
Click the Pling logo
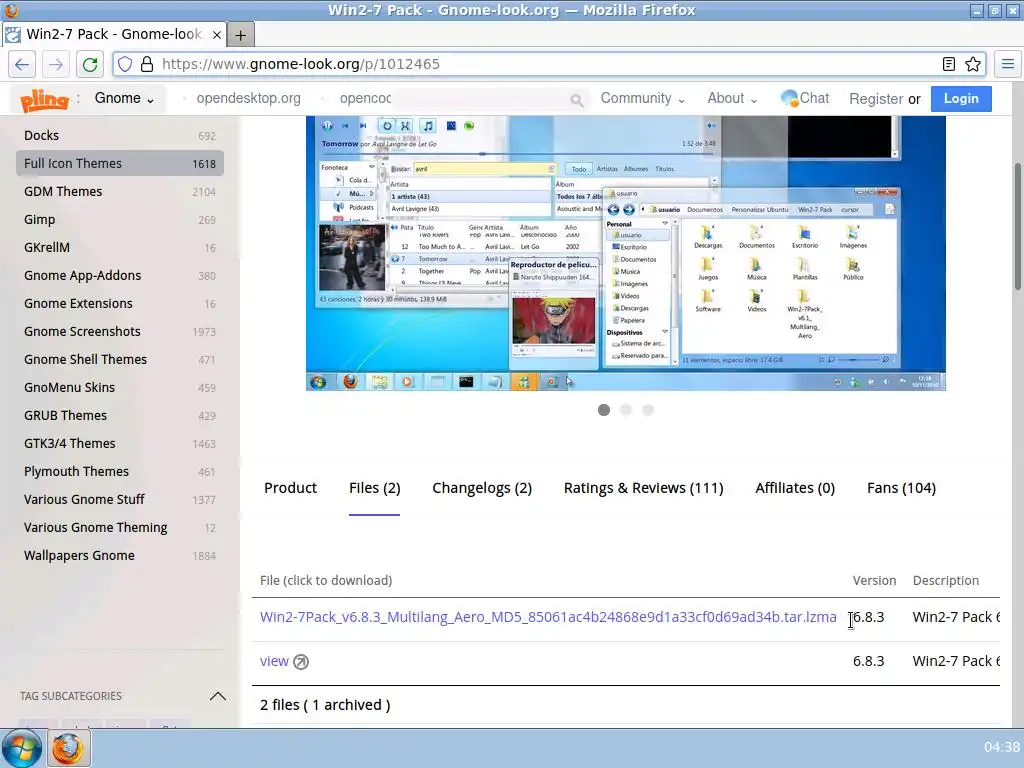tap(44, 100)
